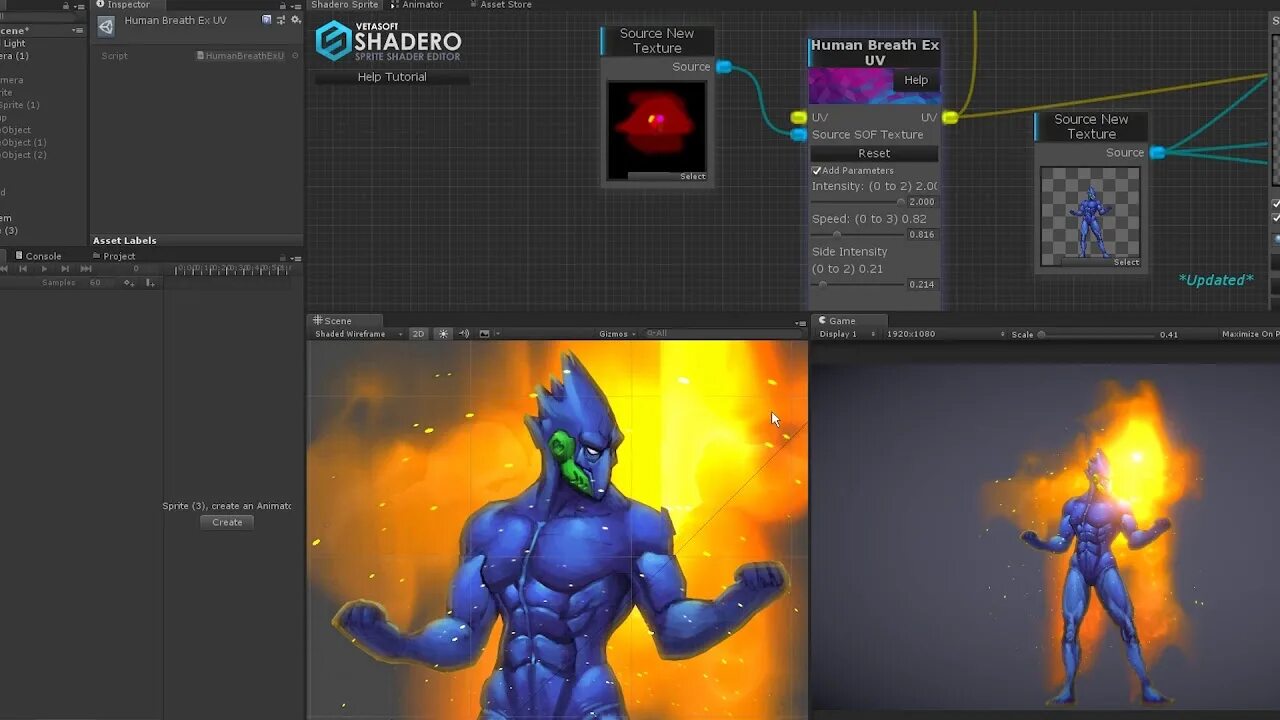Click the Create animator button

click(x=227, y=522)
